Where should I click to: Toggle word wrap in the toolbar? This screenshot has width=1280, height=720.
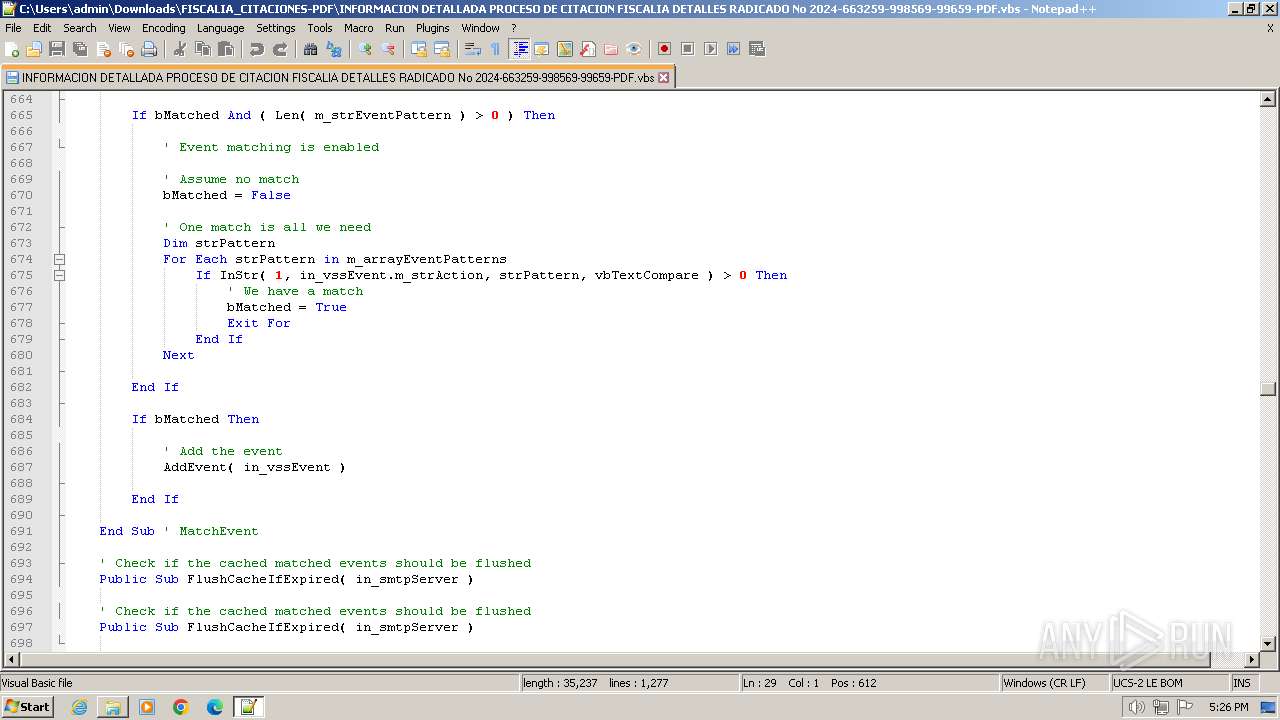tap(473, 49)
